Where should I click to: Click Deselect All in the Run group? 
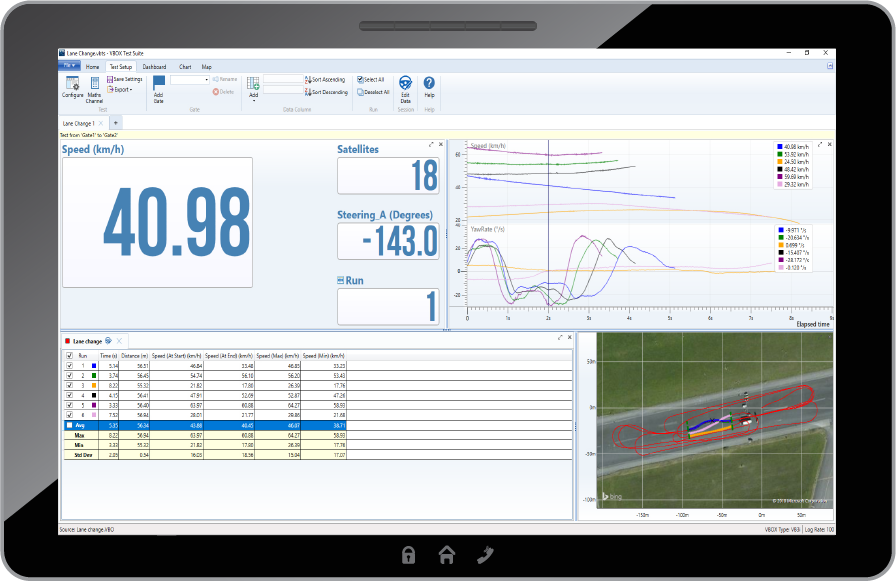pos(372,89)
